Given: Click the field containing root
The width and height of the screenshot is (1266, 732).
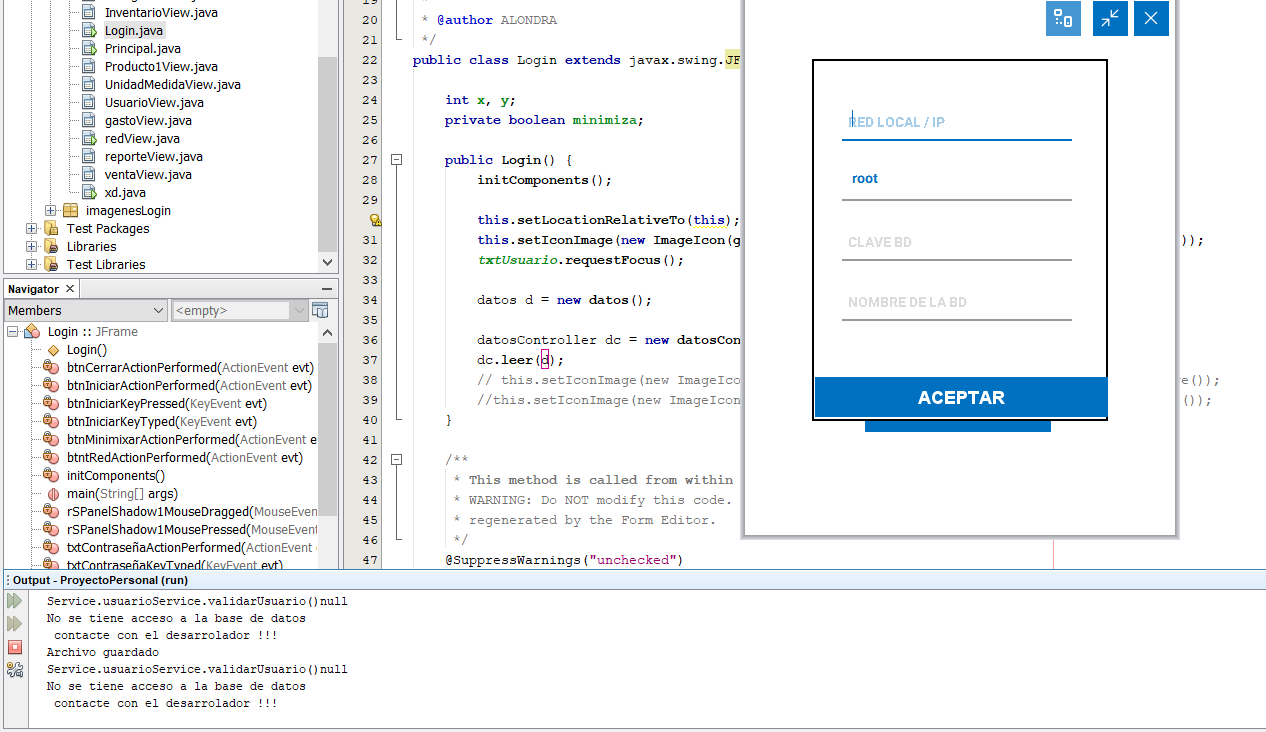Looking at the screenshot, I should pos(956,180).
